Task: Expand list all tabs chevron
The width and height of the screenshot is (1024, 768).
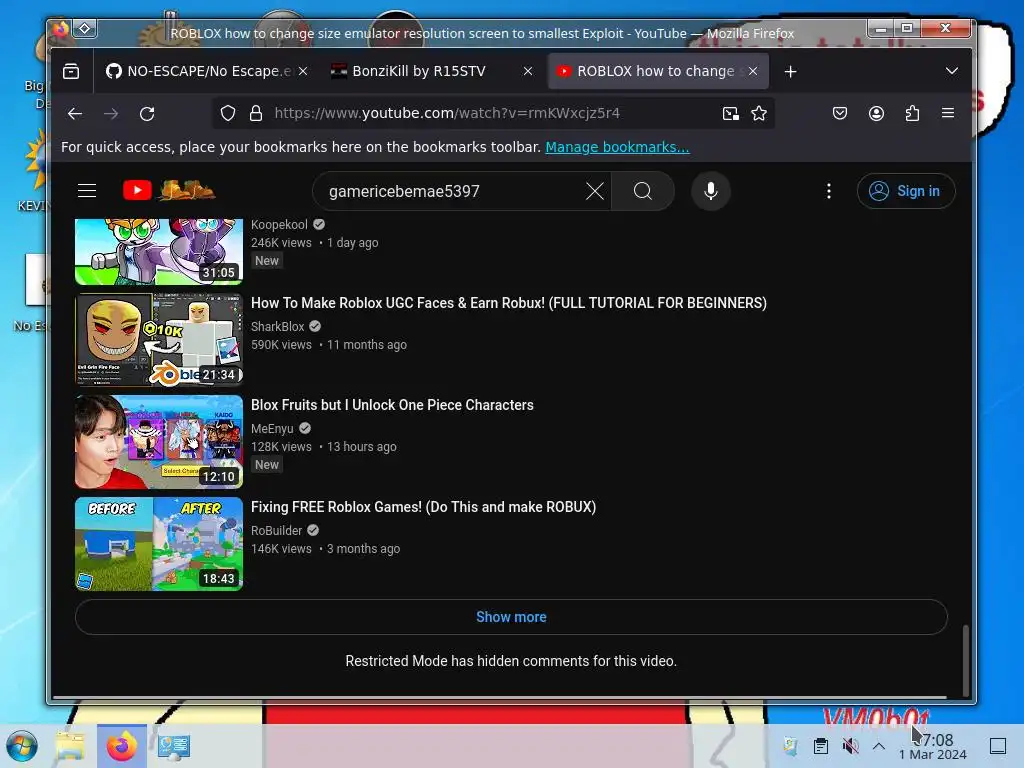Action: (x=952, y=71)
